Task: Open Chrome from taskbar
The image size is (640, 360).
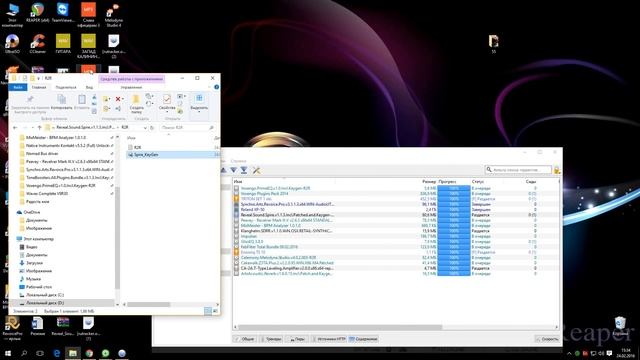Action: [89, 353]
